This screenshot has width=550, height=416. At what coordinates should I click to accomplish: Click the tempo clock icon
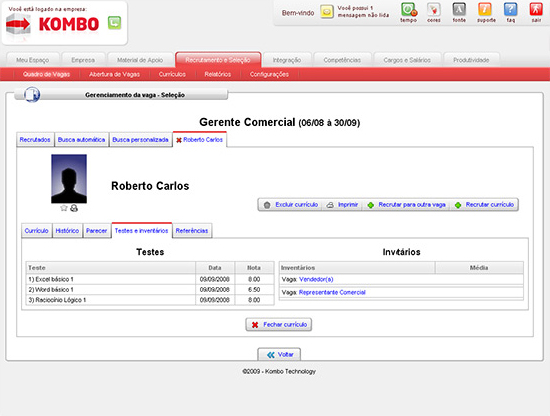tap(409, 9)
